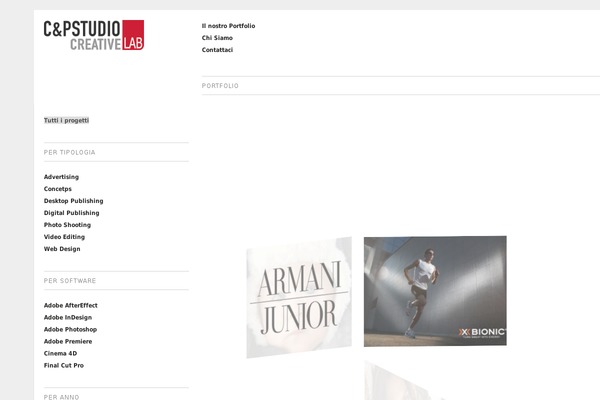
Task: Select Adobe Photoshop software filter
Action: 70,330
